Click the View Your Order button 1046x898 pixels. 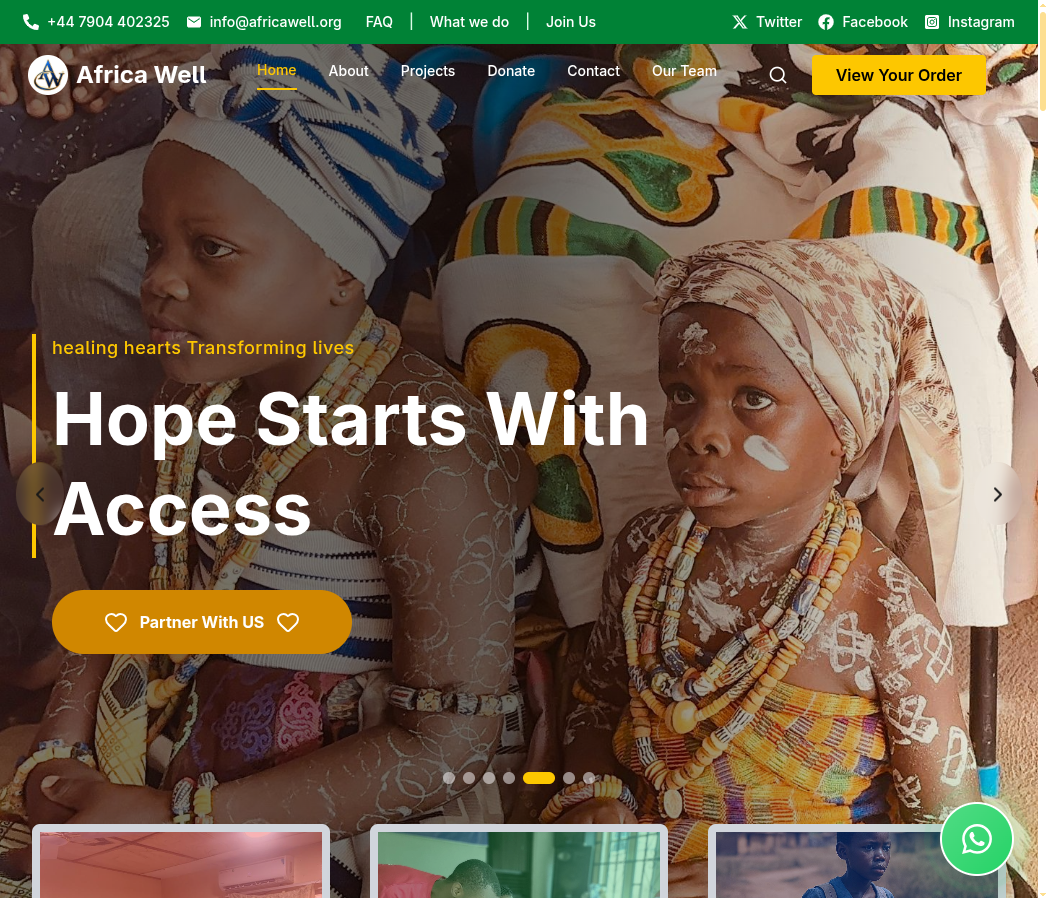[x=899, y=75]
